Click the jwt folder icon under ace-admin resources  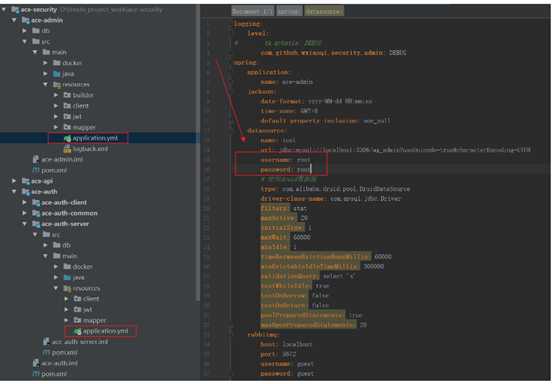coord(67,116)
